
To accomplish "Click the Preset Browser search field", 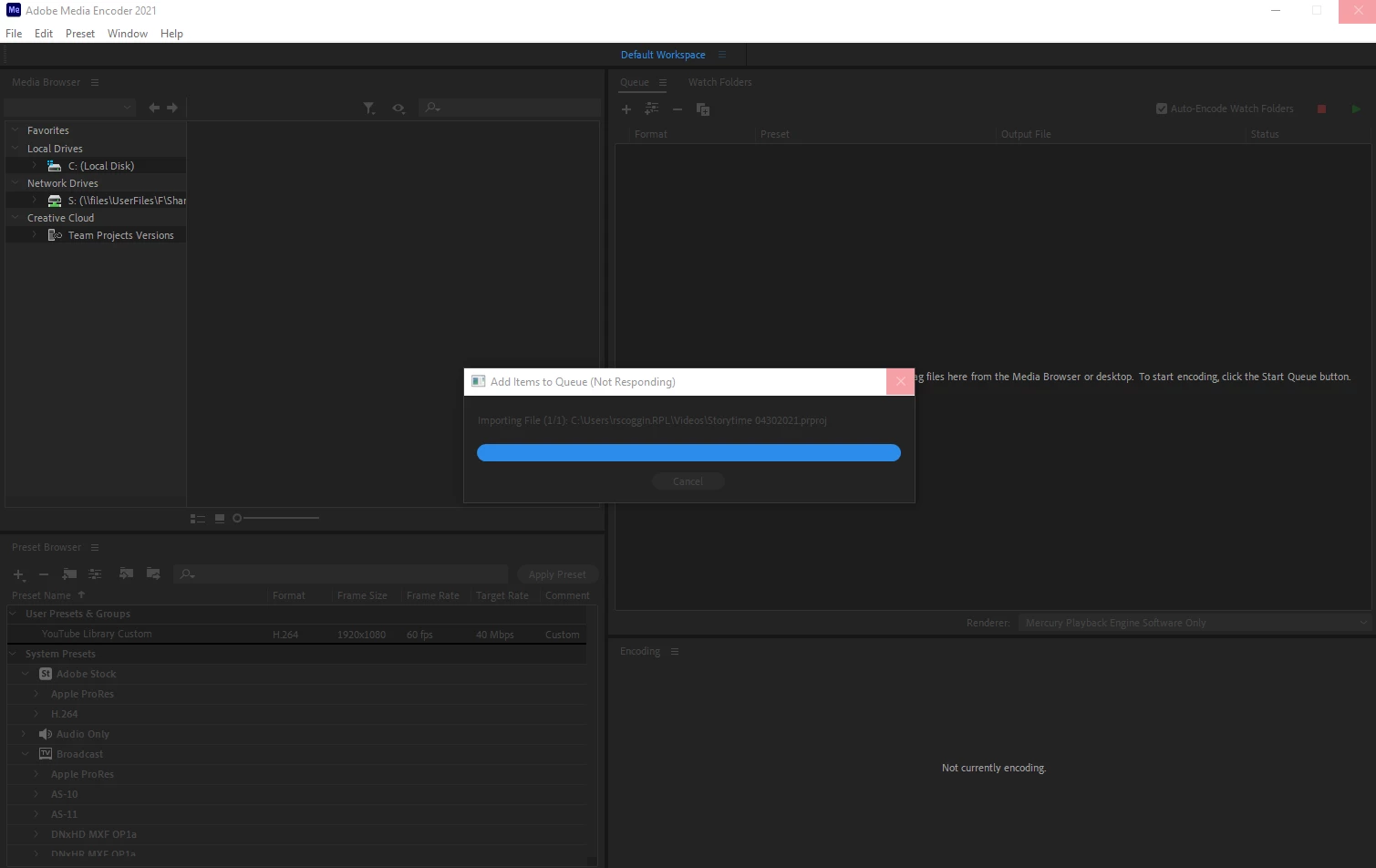I will [x=340, y=573].
